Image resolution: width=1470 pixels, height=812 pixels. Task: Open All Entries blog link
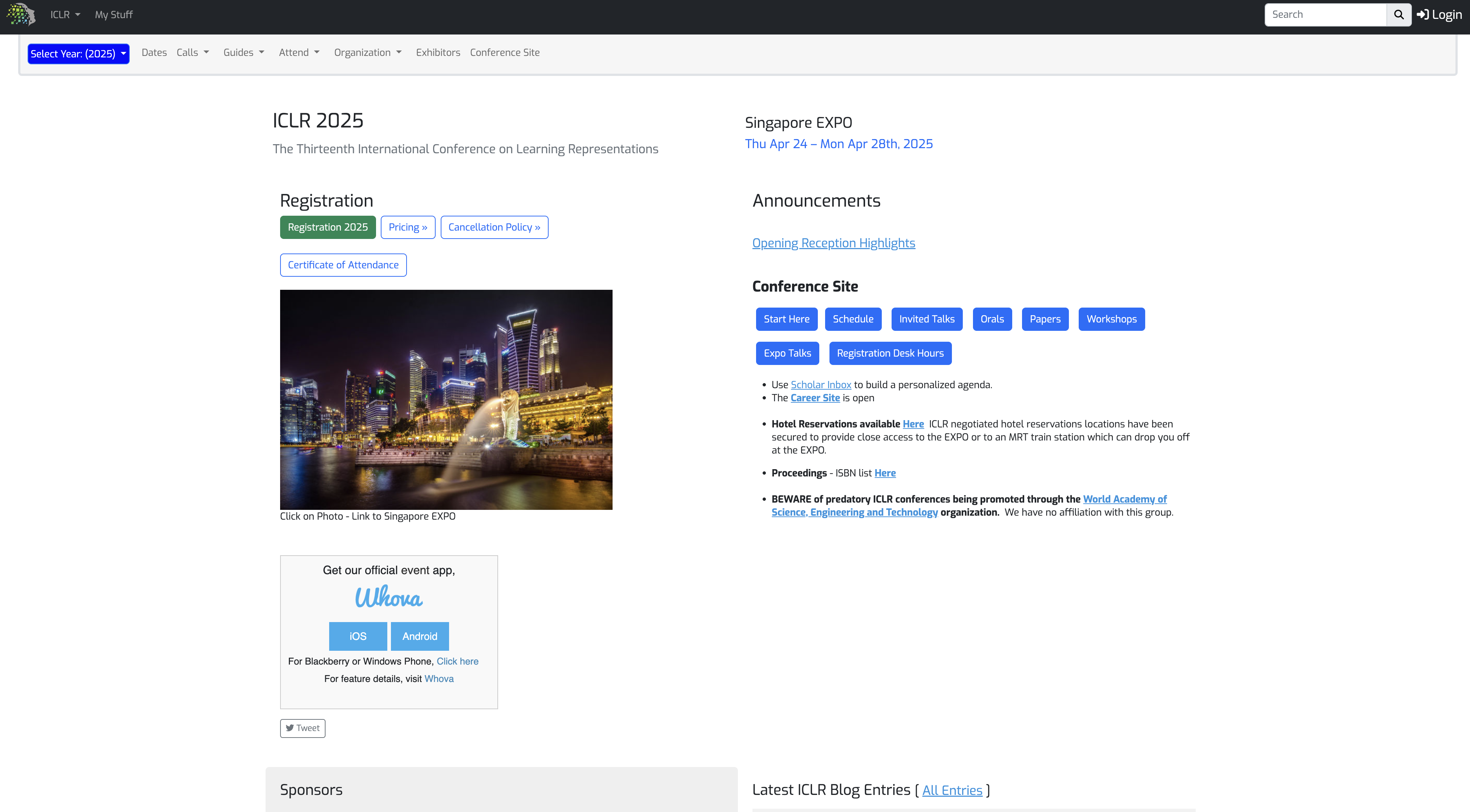tap(952, 790)
